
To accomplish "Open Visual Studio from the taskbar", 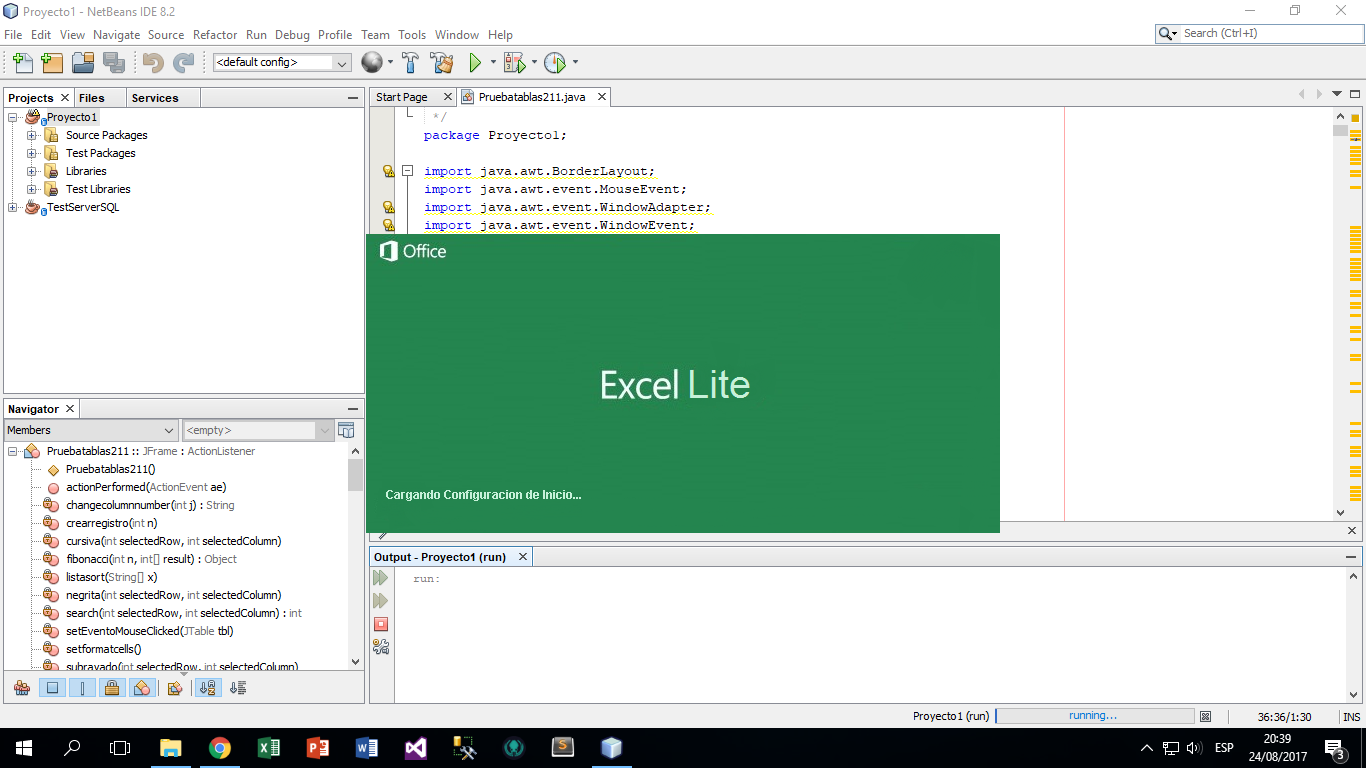I will click(416, 747).
